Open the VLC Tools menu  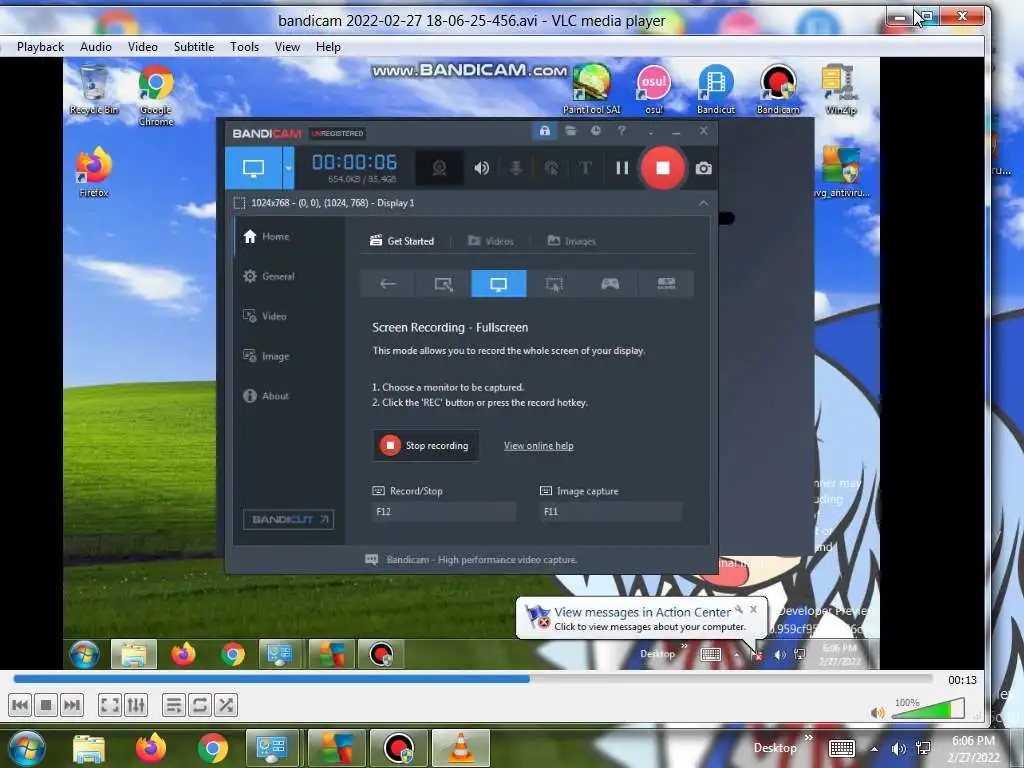tap(244, 47)
